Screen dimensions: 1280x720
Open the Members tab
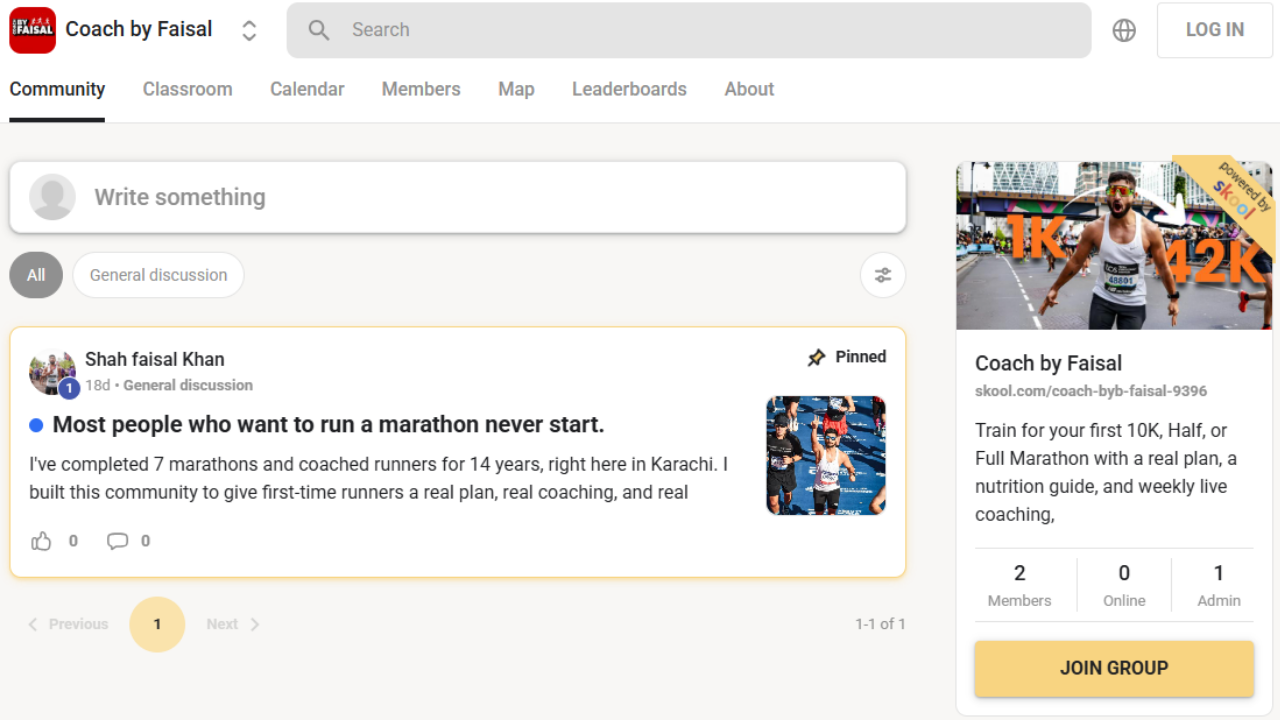pyautogui.click(x=421, y=89)
